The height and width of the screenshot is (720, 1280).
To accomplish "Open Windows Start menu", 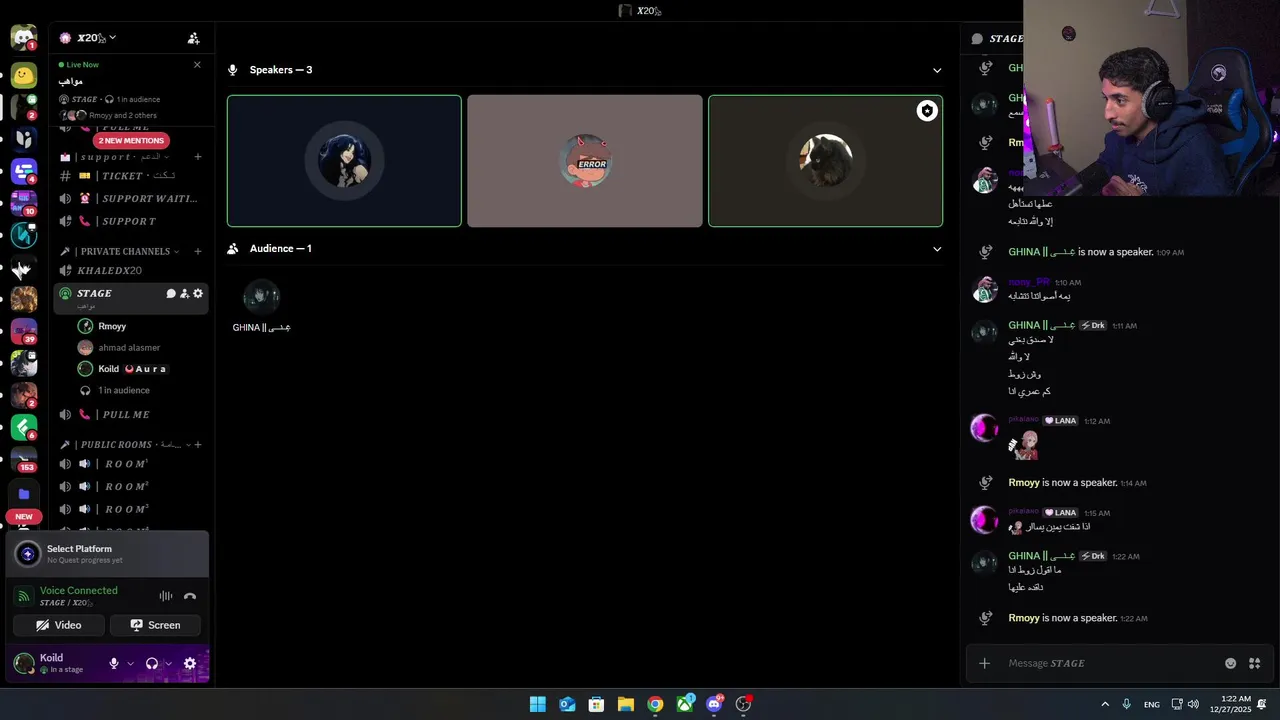I will click(x=538, y=704).
